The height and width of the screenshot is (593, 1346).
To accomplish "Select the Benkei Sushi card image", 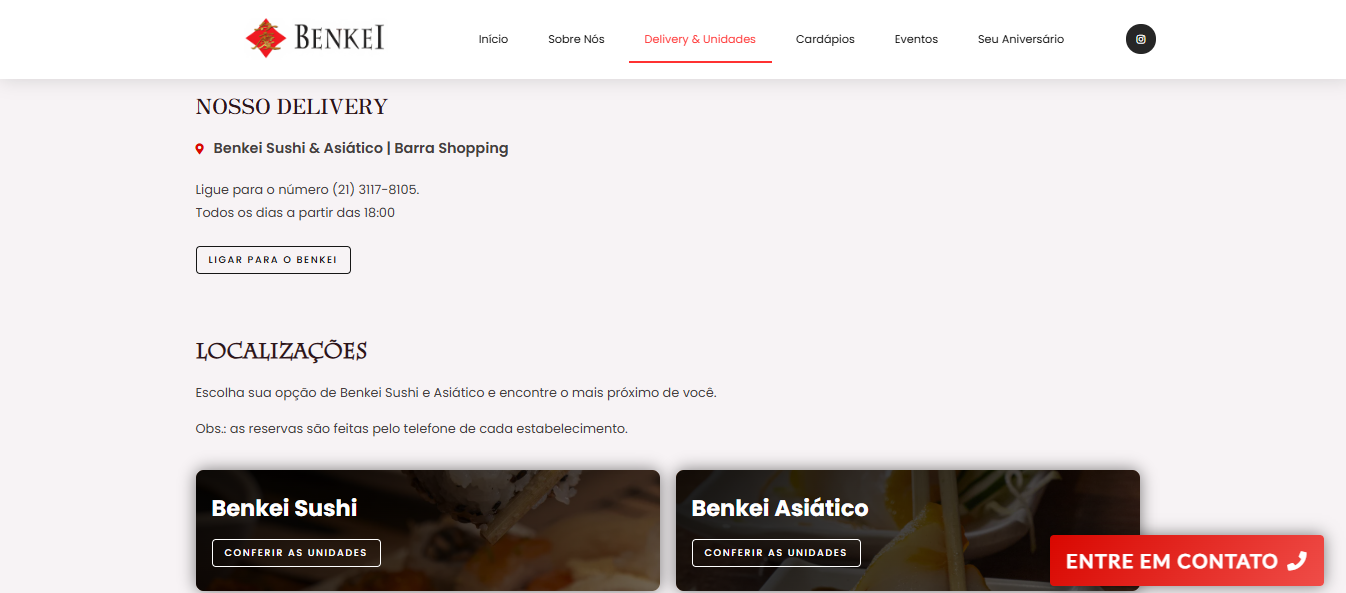I will tap(428, 530).
